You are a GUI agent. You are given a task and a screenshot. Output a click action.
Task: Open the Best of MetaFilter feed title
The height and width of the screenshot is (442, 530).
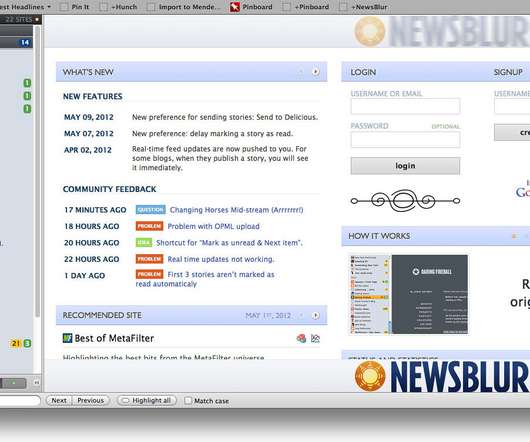114,338
